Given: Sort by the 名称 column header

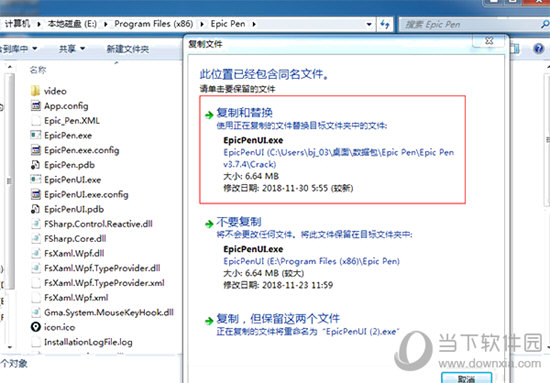Looking at the screenshot, I should click(x=38, y=70).
